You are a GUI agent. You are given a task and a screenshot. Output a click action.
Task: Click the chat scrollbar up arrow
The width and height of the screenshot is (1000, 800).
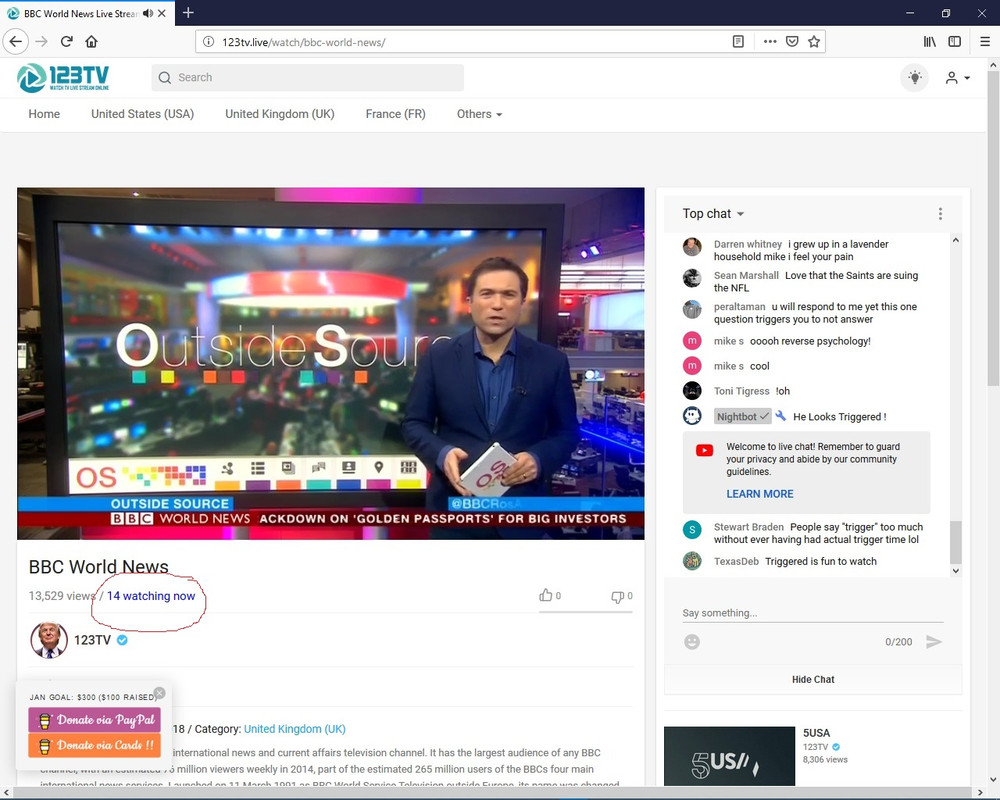point(955,241)
